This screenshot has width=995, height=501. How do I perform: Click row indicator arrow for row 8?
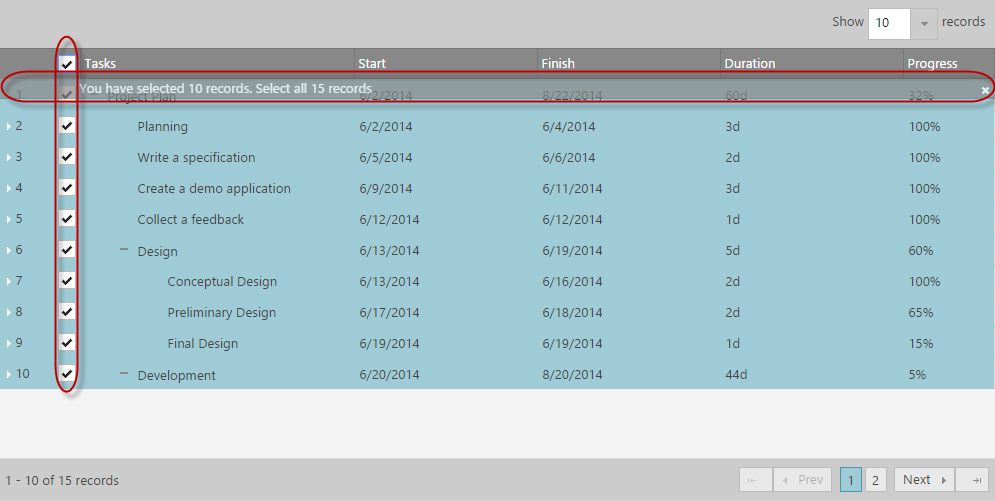(9, 313)
